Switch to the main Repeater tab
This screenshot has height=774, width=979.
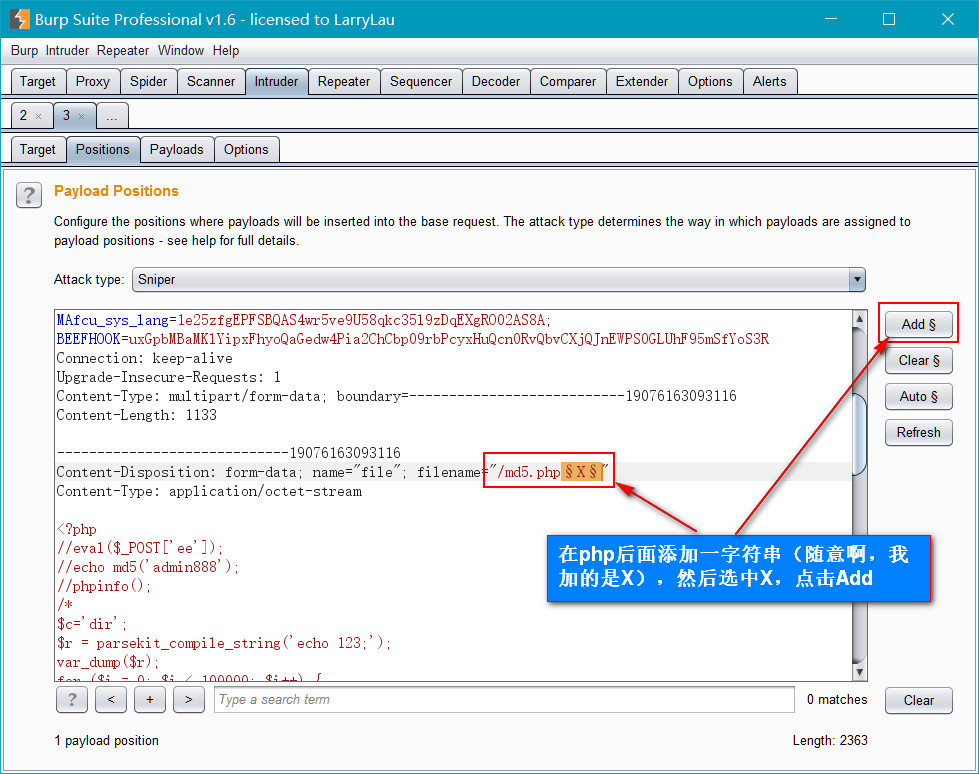tap(344, 82)
